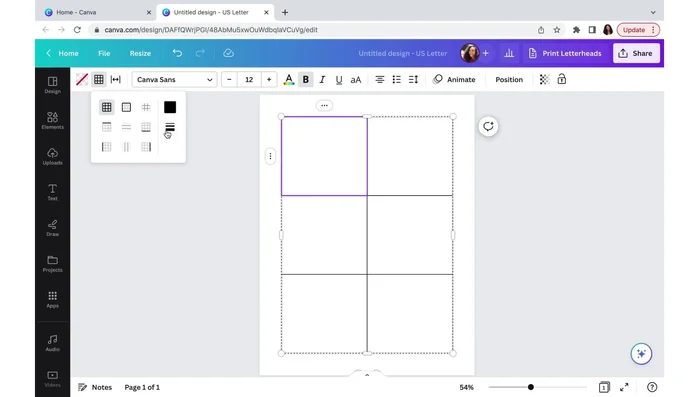
Task: Toggle italic formatting
Action: [322, 80]
